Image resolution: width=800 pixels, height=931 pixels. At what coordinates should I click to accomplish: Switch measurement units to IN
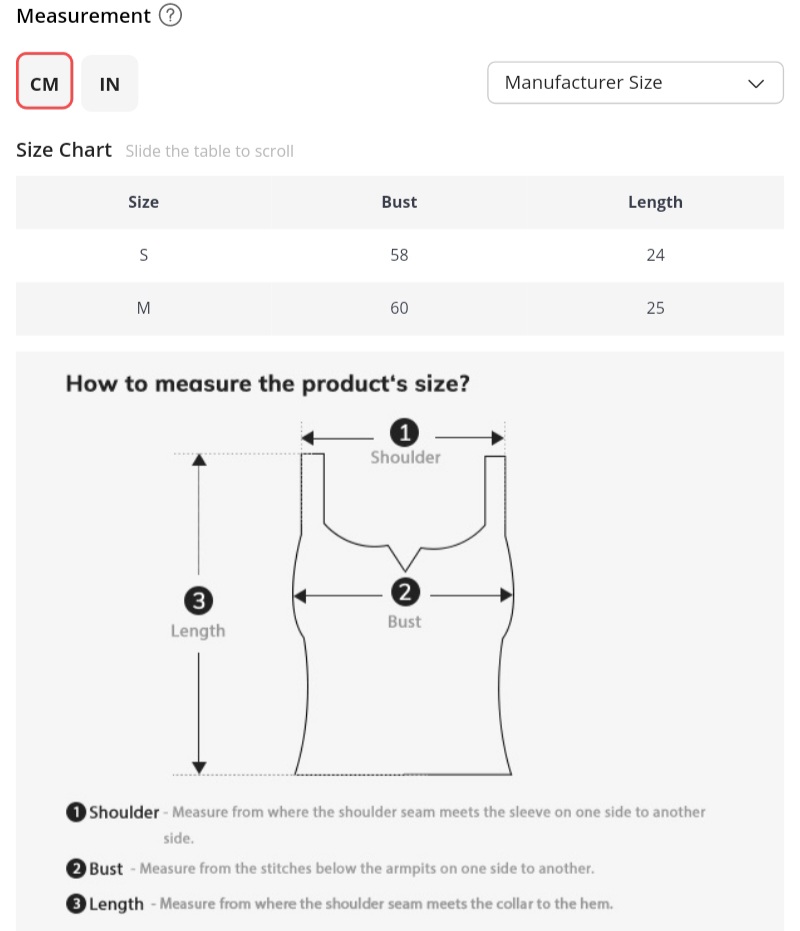click(x=109, y=83)
